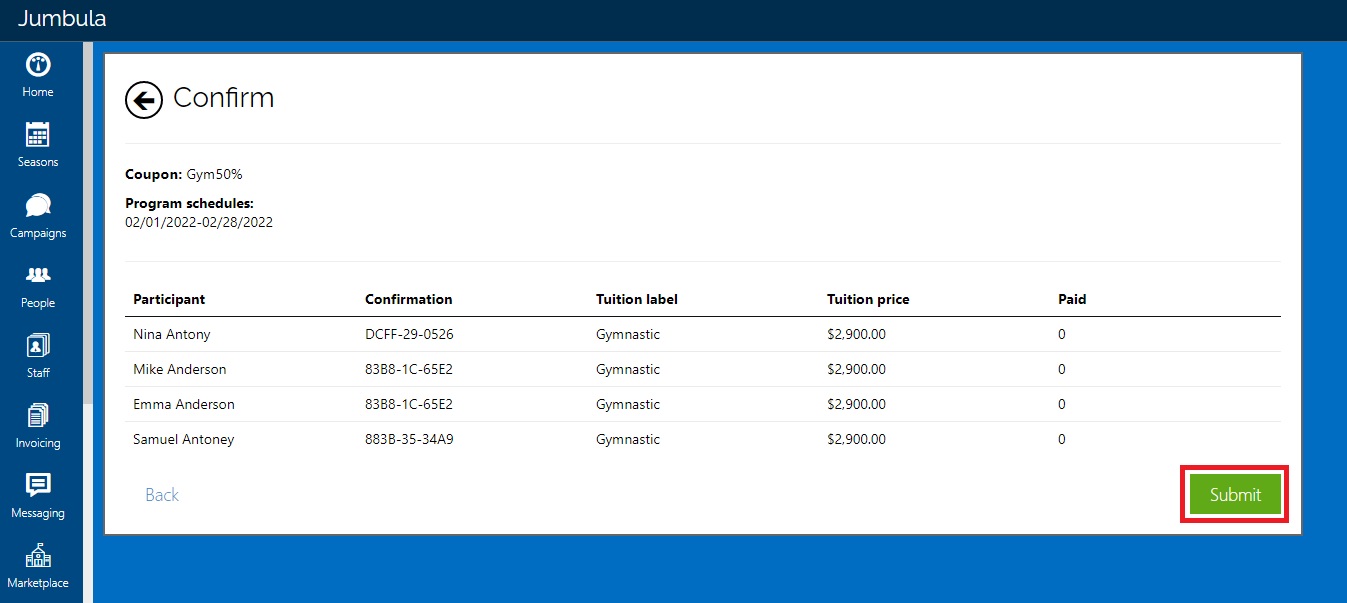This screenshot has height=603, width=1347.
Task: Open the Home dashboard icon
Action: [38, 65]
